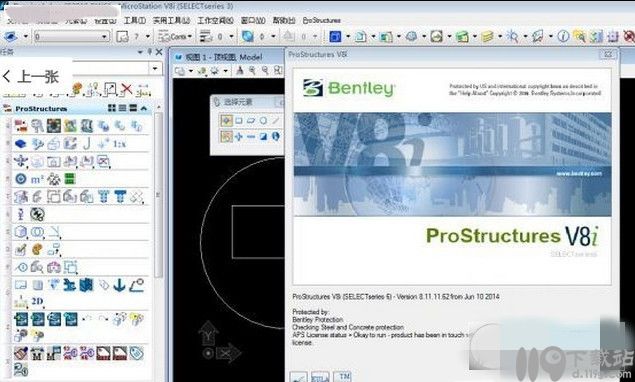Open the Tasks panel header dropdown arrow
Image resolution: width=635 pixels, height=382 pixels.
(x=141, y=52)
